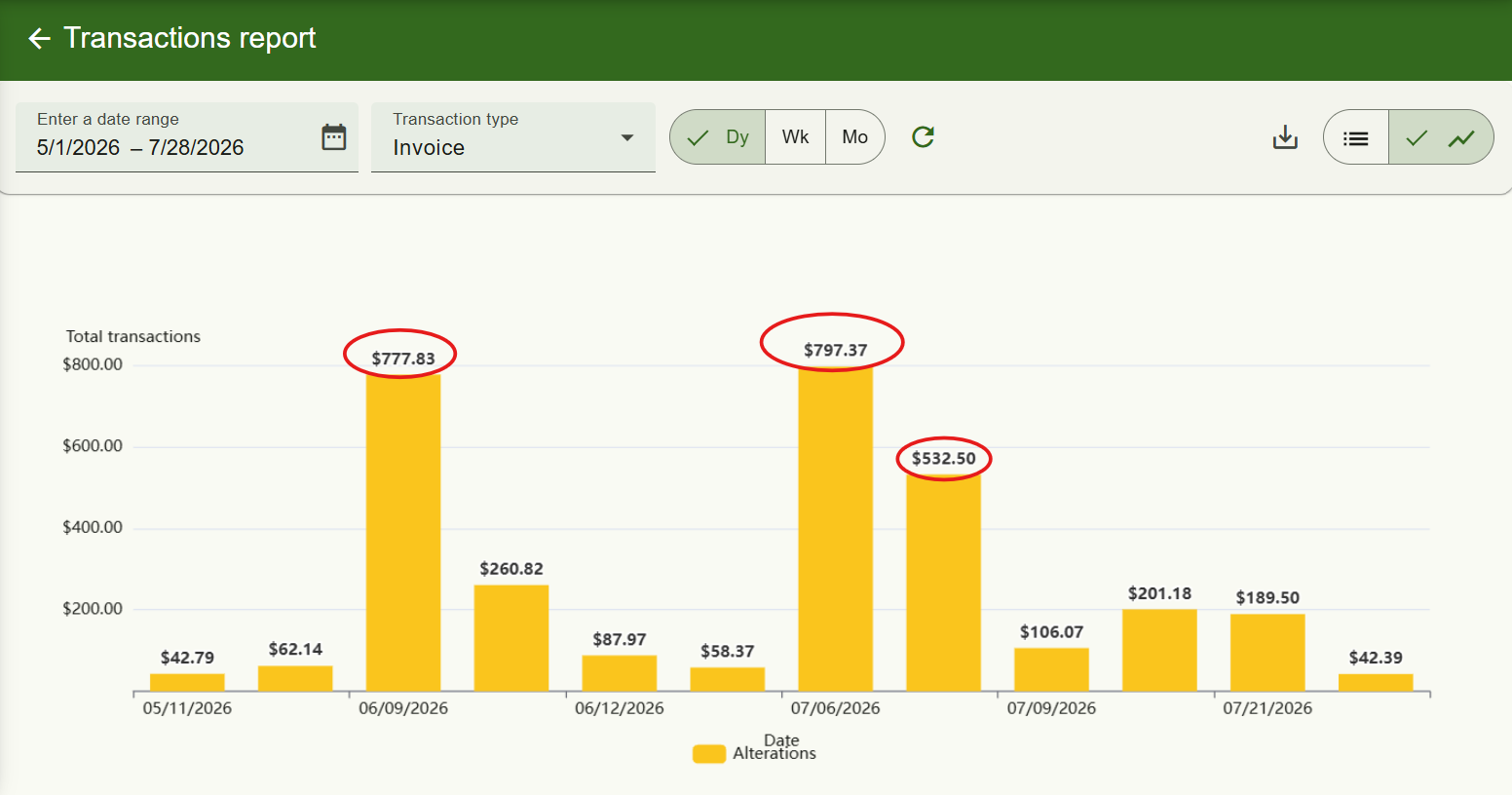1512x795 pixels.
Task: Toggle the Mo monthly grouping
Action: tap(854, 137)
